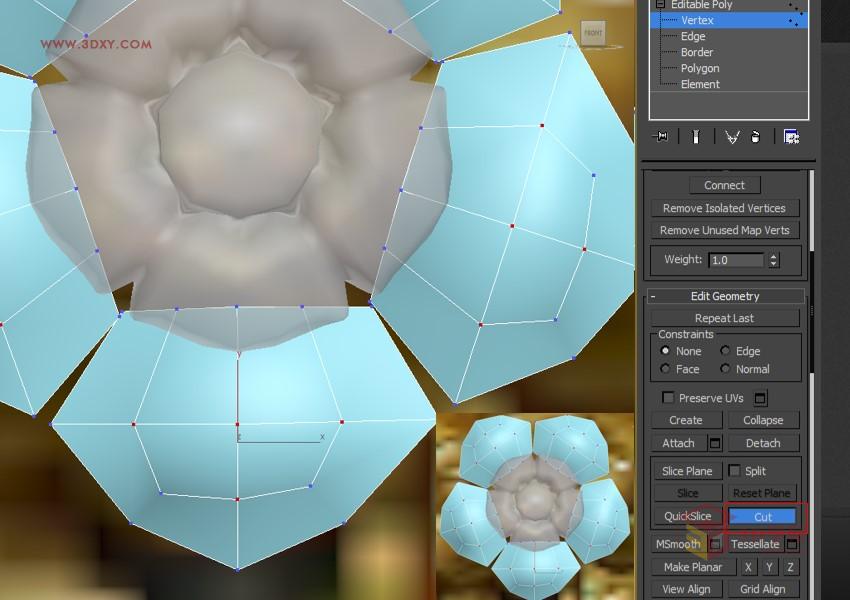Image resolution: width=850 pixels, height=600 pixels.
Task: Open Configure Modifier Sets icon
Action: coord(792,136)
